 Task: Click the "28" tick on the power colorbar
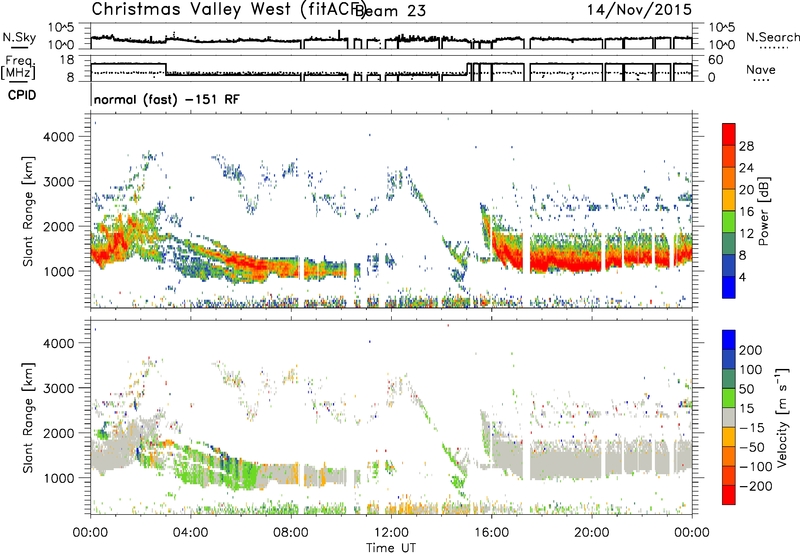(746, 146)
